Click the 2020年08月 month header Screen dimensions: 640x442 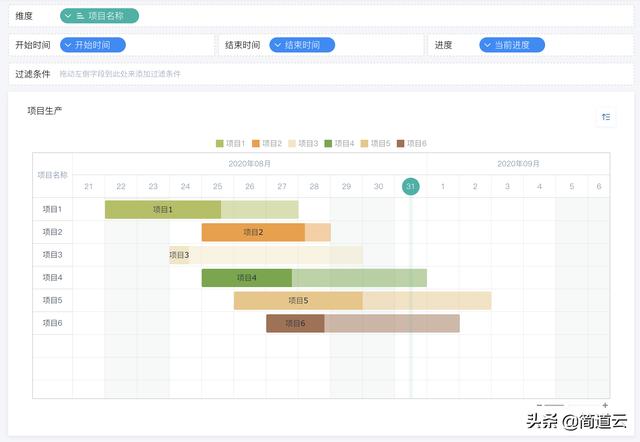pos(249,164)
